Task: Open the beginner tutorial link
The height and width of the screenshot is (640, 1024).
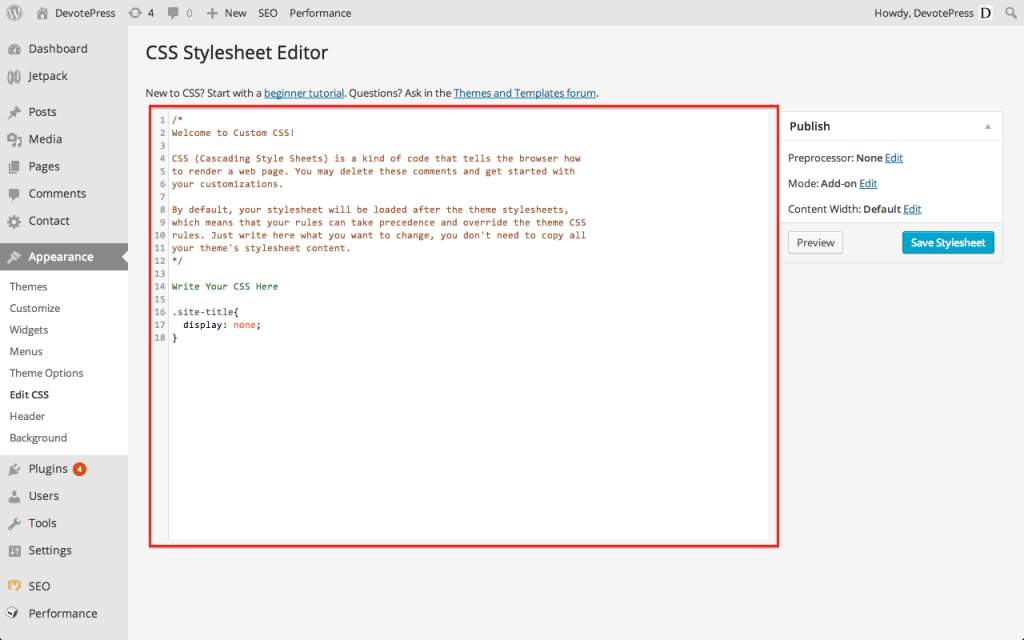Action: (x=303, y=92)
